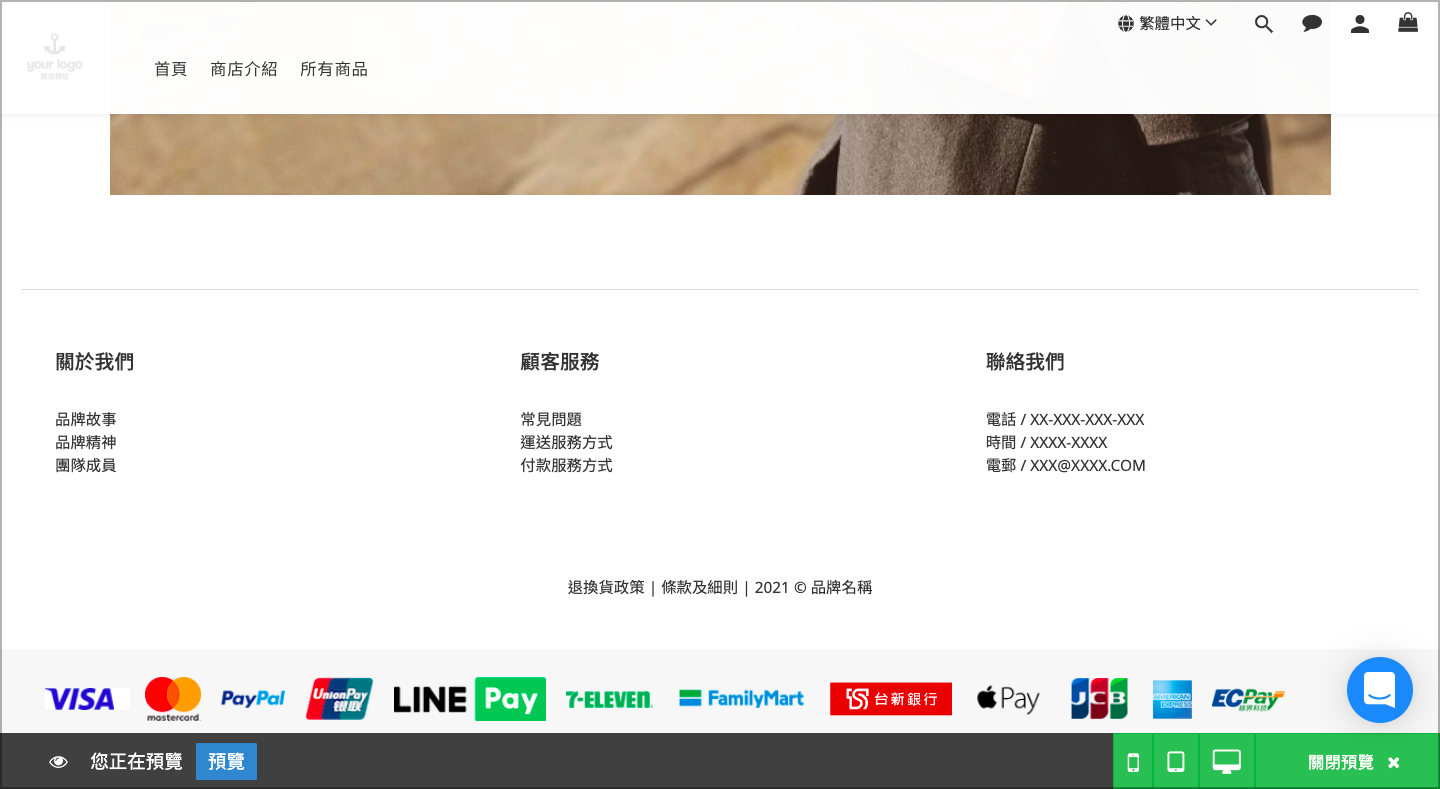Click the eye icon in preview bar
The height and width of the screenshot is (789, 1440).
click(59, 762)
